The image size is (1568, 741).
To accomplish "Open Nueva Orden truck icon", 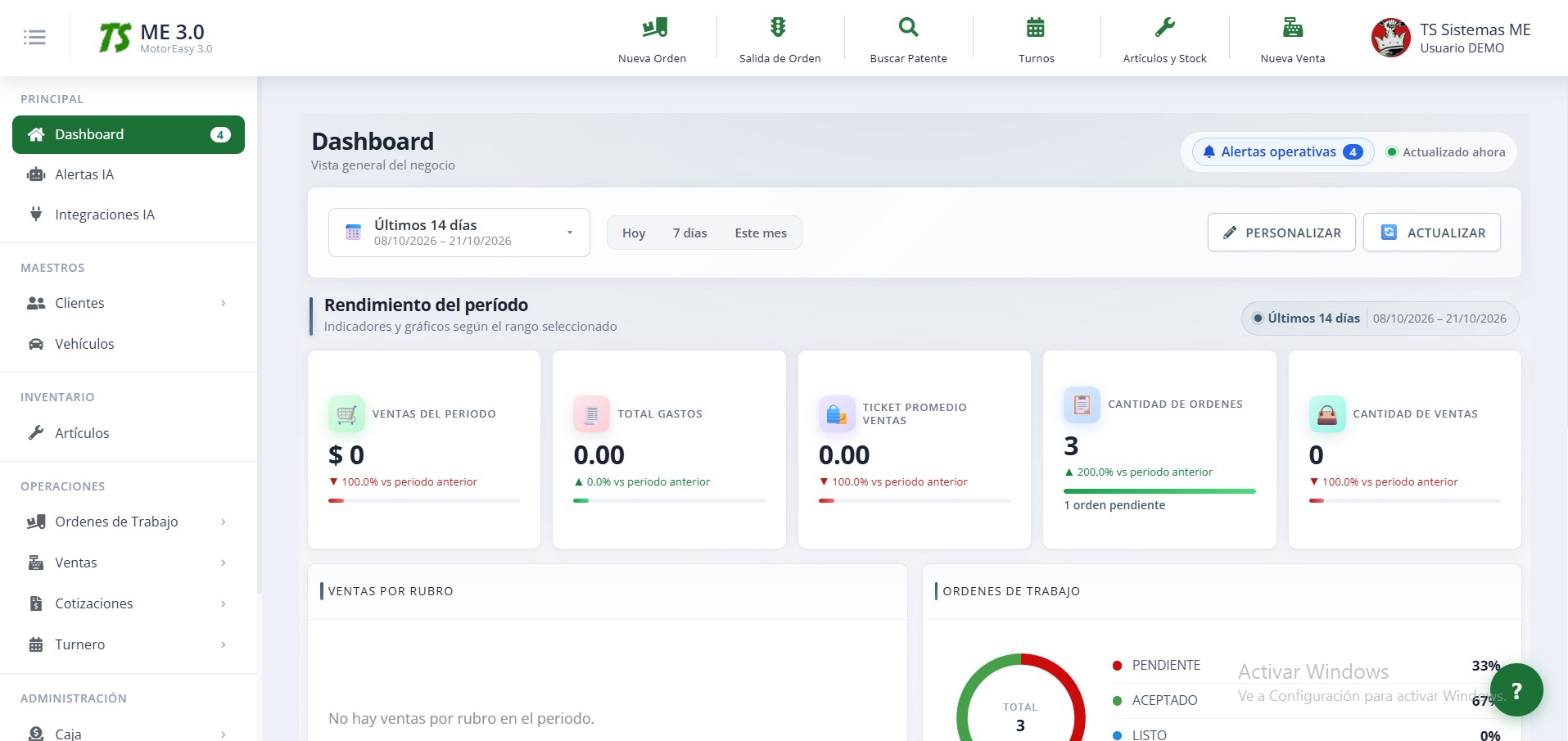I will (654, 28).
